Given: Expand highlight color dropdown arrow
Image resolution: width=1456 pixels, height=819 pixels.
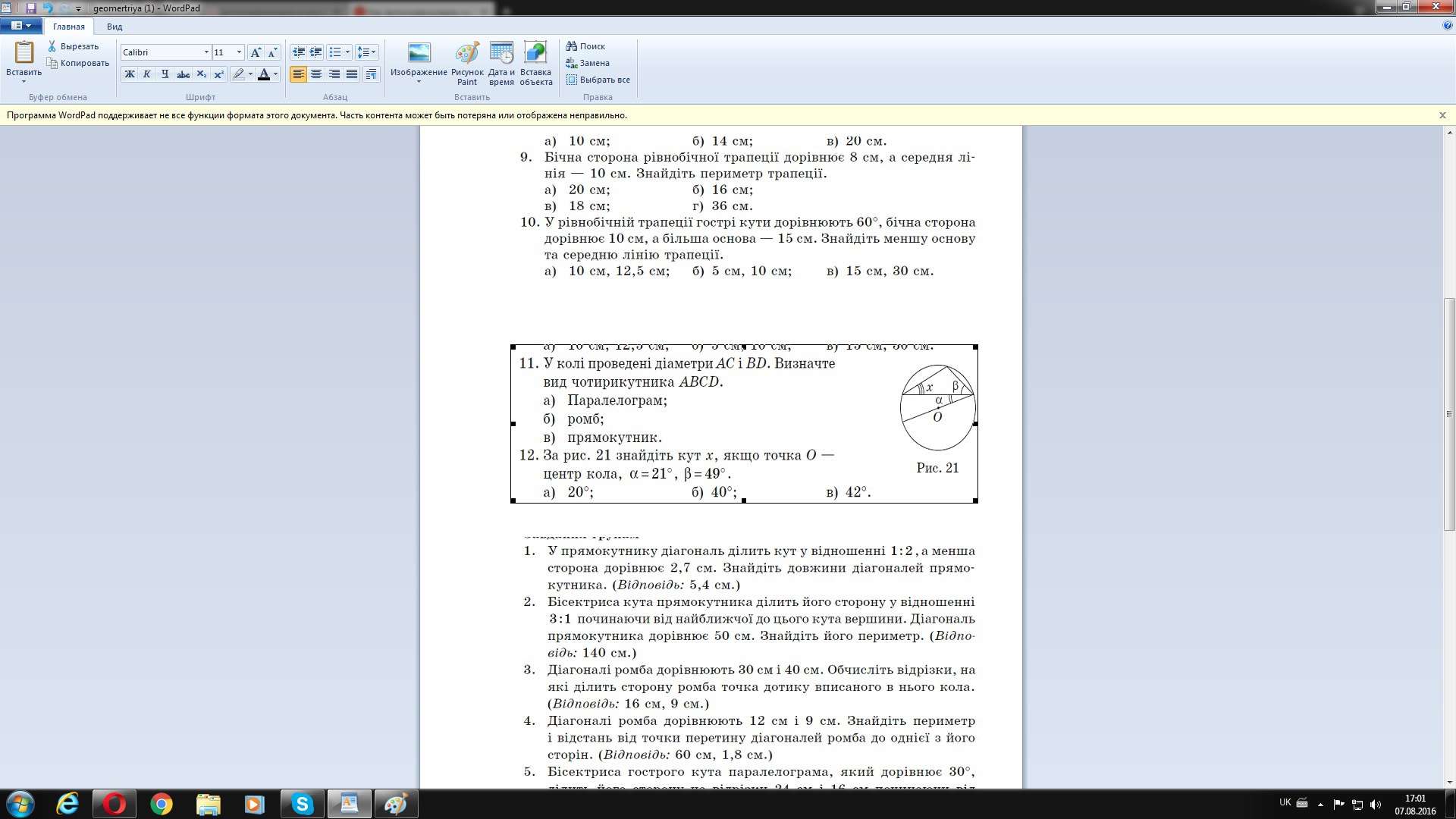Looking at the screenshot, I should pyautogui.click(x=250, y=74).
